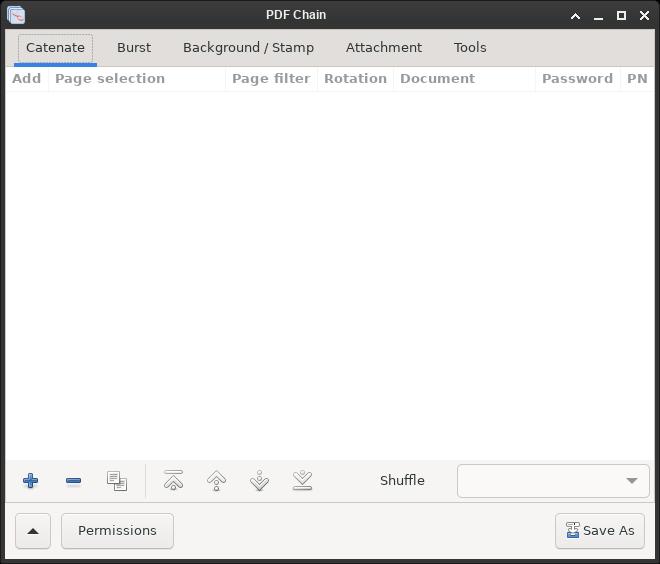Image resolution: width=660 pixels, height=564 pixels.
Task: Roll up window with title bar caret
Action: (x=575, y=16)
